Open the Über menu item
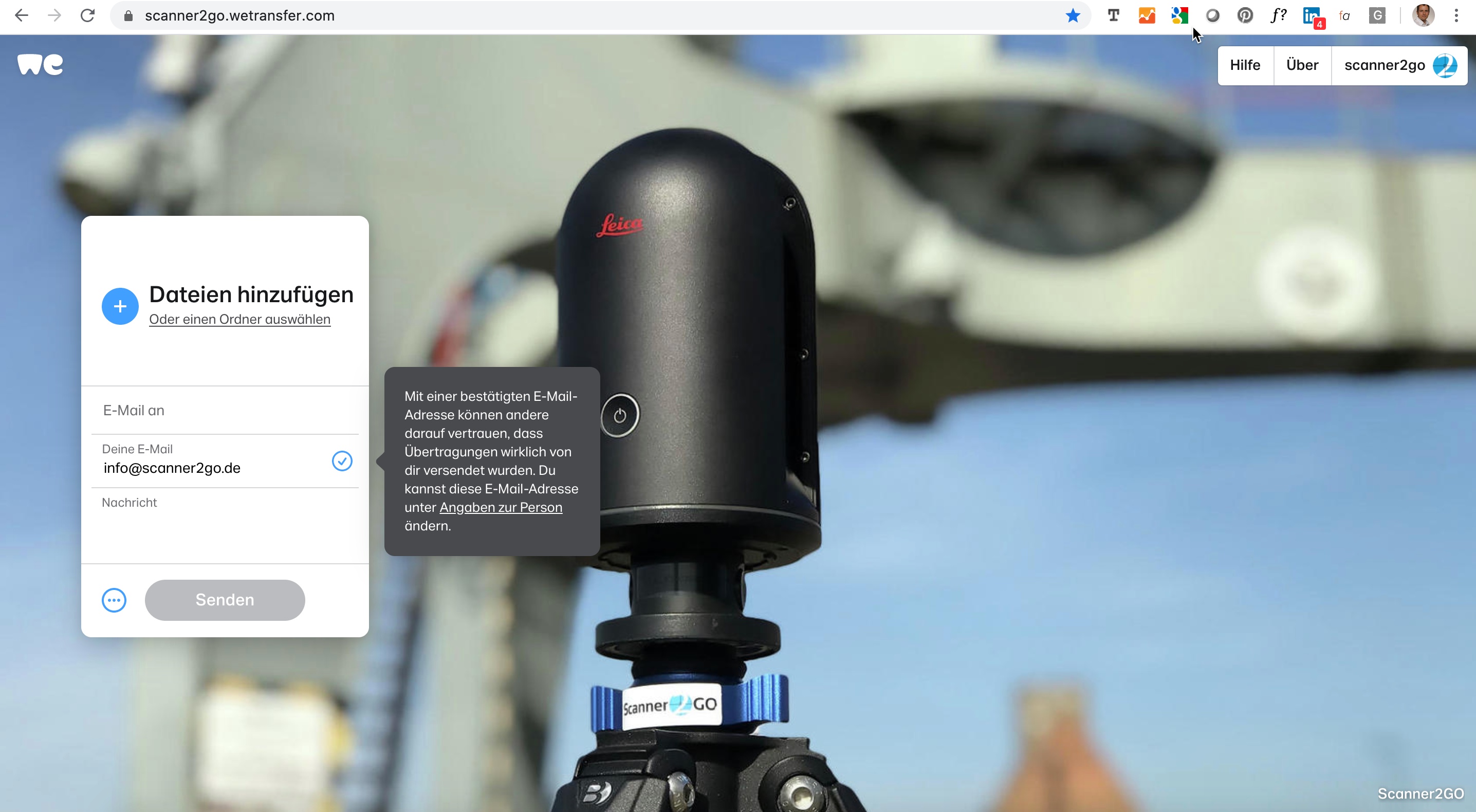The width and height of the screenshot is (1476, 812). (1302, 65)
